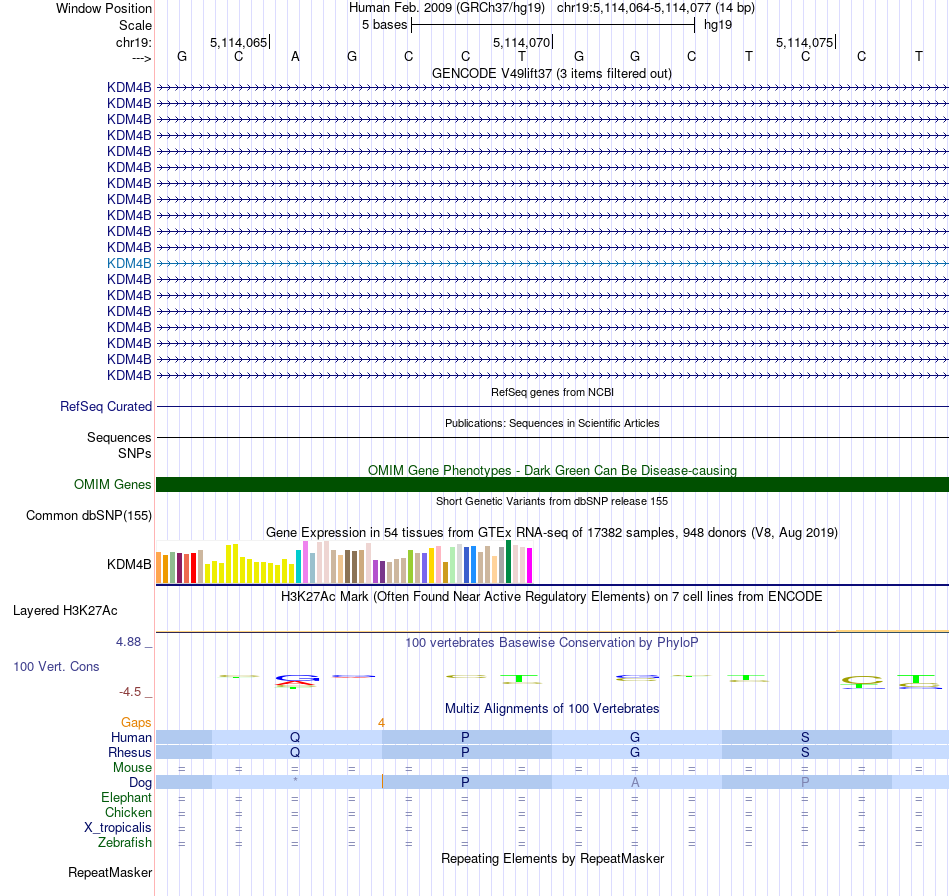Click the OMIM Genes track label

pos(113,485)
